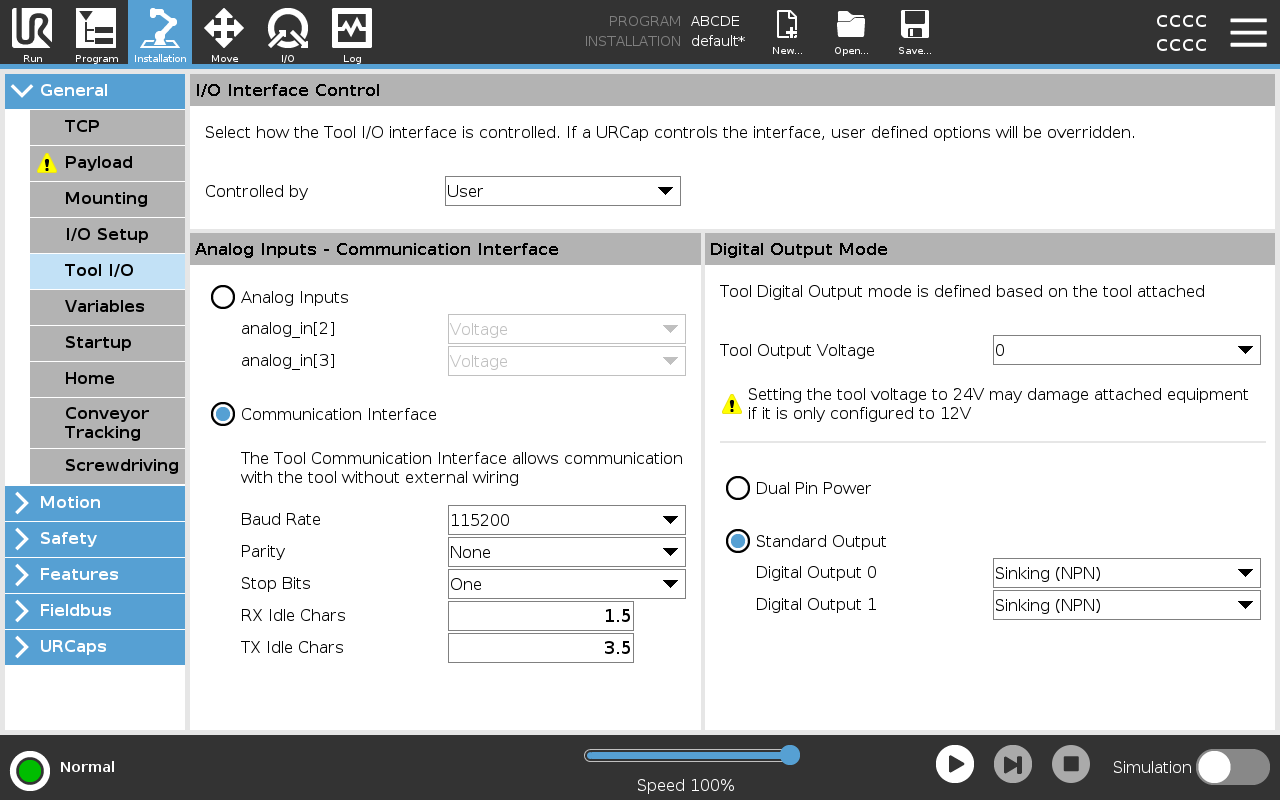Open the Move screen
The height and width of the screenshot is (800, 1280).
[x=224, y=33]
